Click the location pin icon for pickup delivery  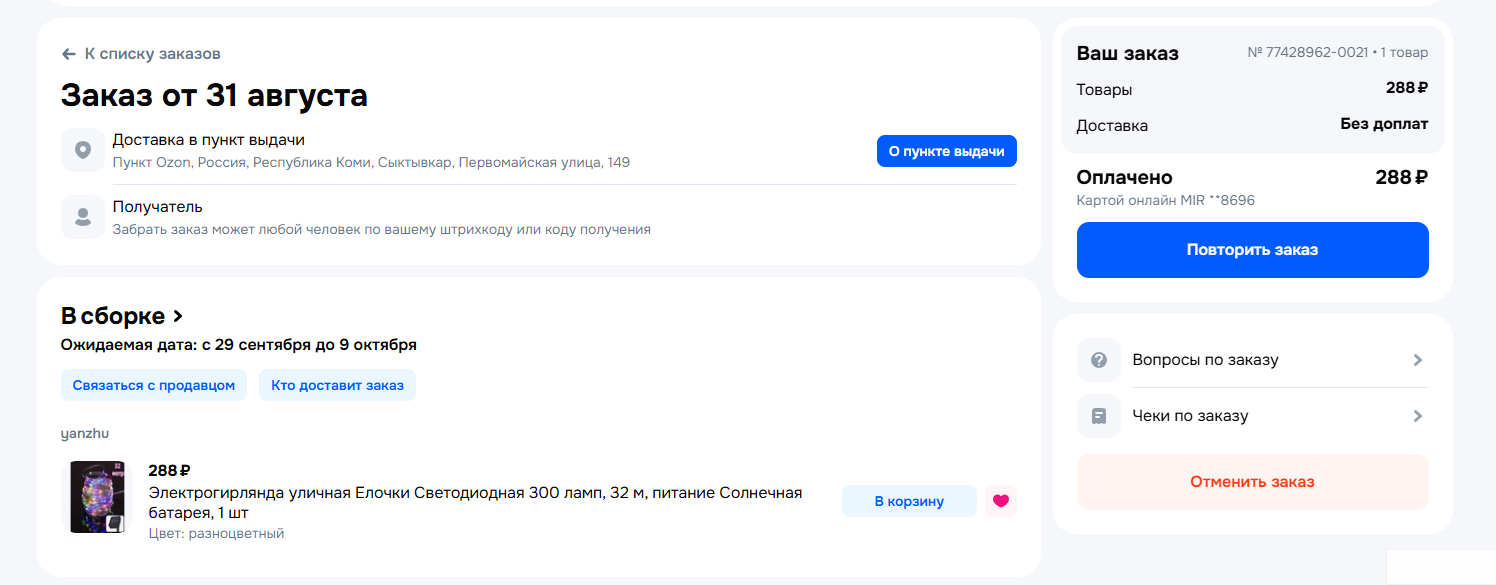[83, 150]
